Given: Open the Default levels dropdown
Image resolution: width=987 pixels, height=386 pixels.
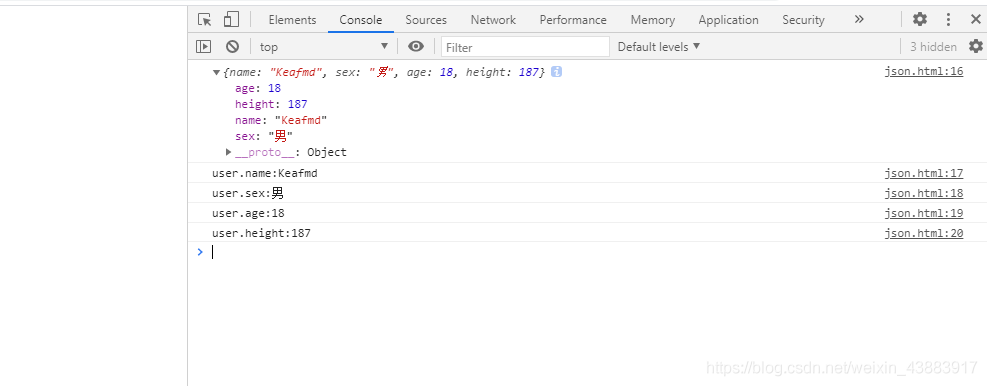Looking at the screenshot, I should [x=658, y=47].
